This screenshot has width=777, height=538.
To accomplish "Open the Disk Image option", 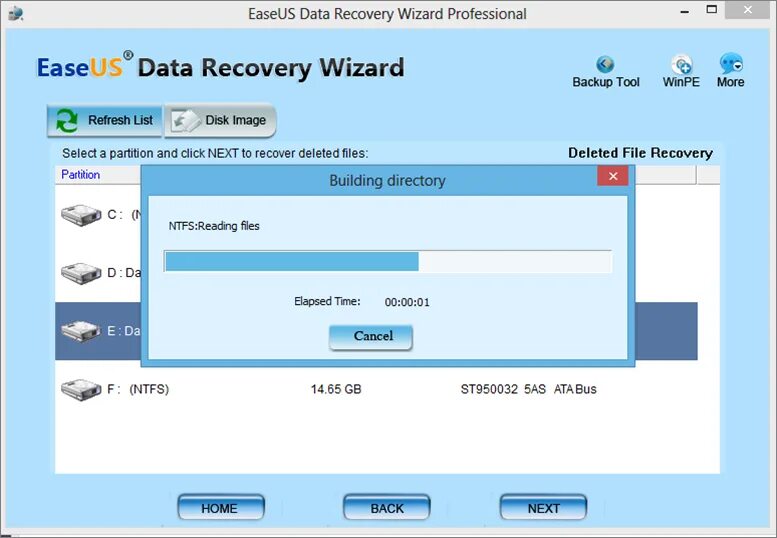I will [220, 120].
